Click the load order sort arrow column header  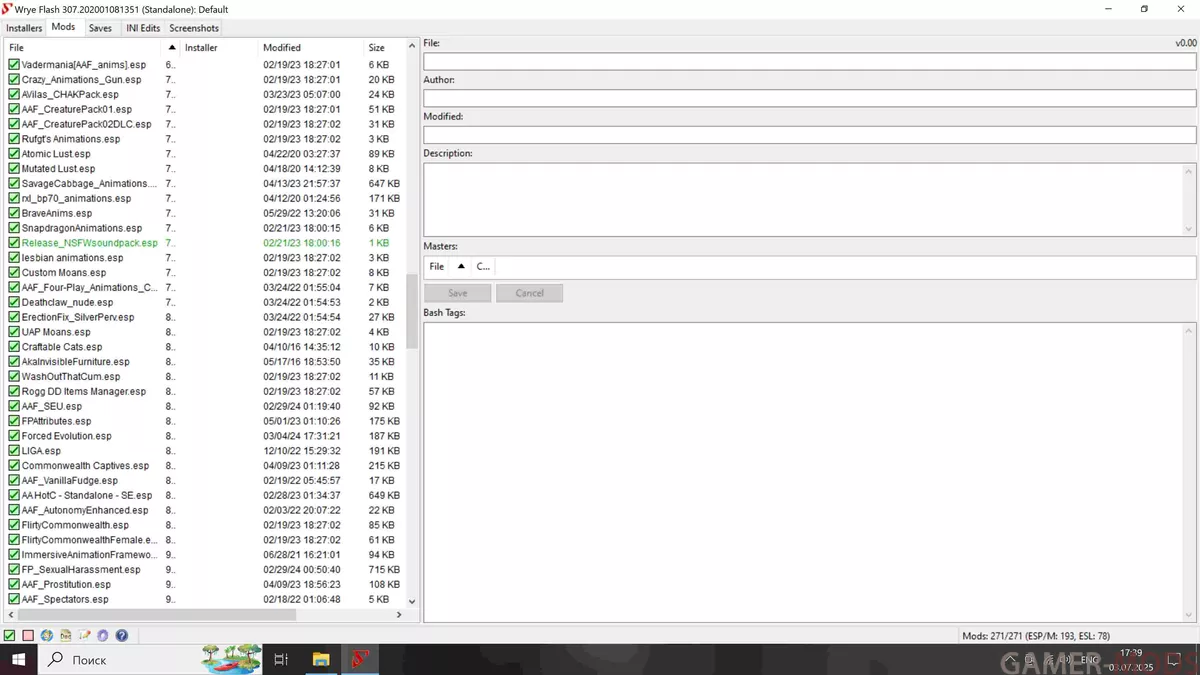click(x=172, y=47)
